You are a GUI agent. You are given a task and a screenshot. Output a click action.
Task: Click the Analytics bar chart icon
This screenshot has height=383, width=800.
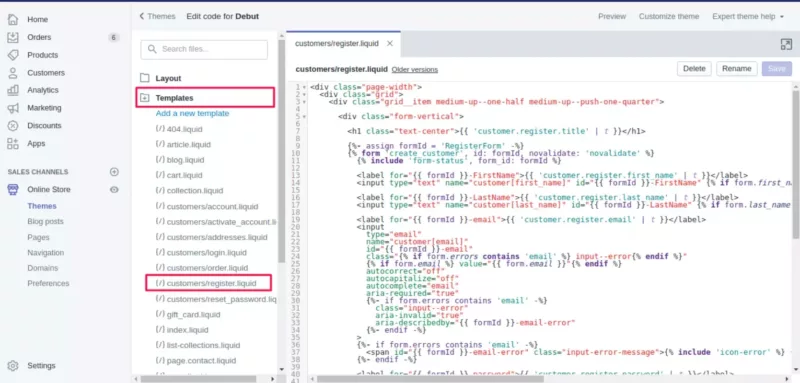pyautogui.click(x=13, y=90)
